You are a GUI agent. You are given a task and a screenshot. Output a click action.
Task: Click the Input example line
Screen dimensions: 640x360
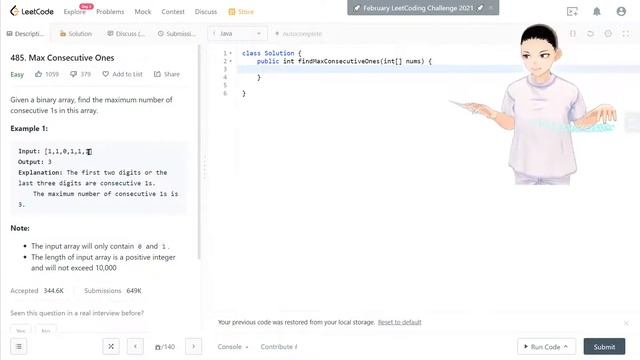pyautogui.click(x=55, y=151)
